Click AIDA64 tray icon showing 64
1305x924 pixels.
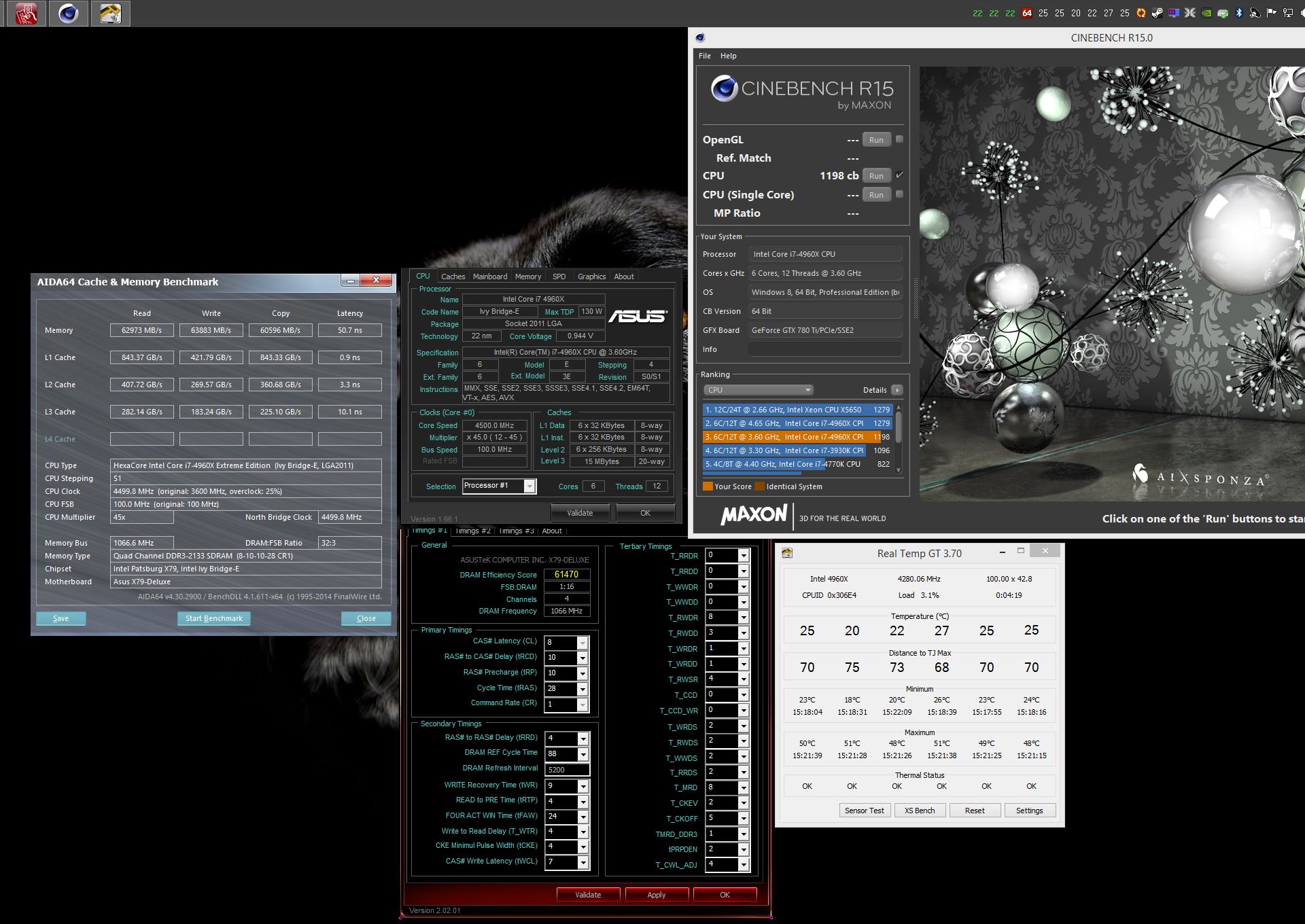[x=1027, y=13]
